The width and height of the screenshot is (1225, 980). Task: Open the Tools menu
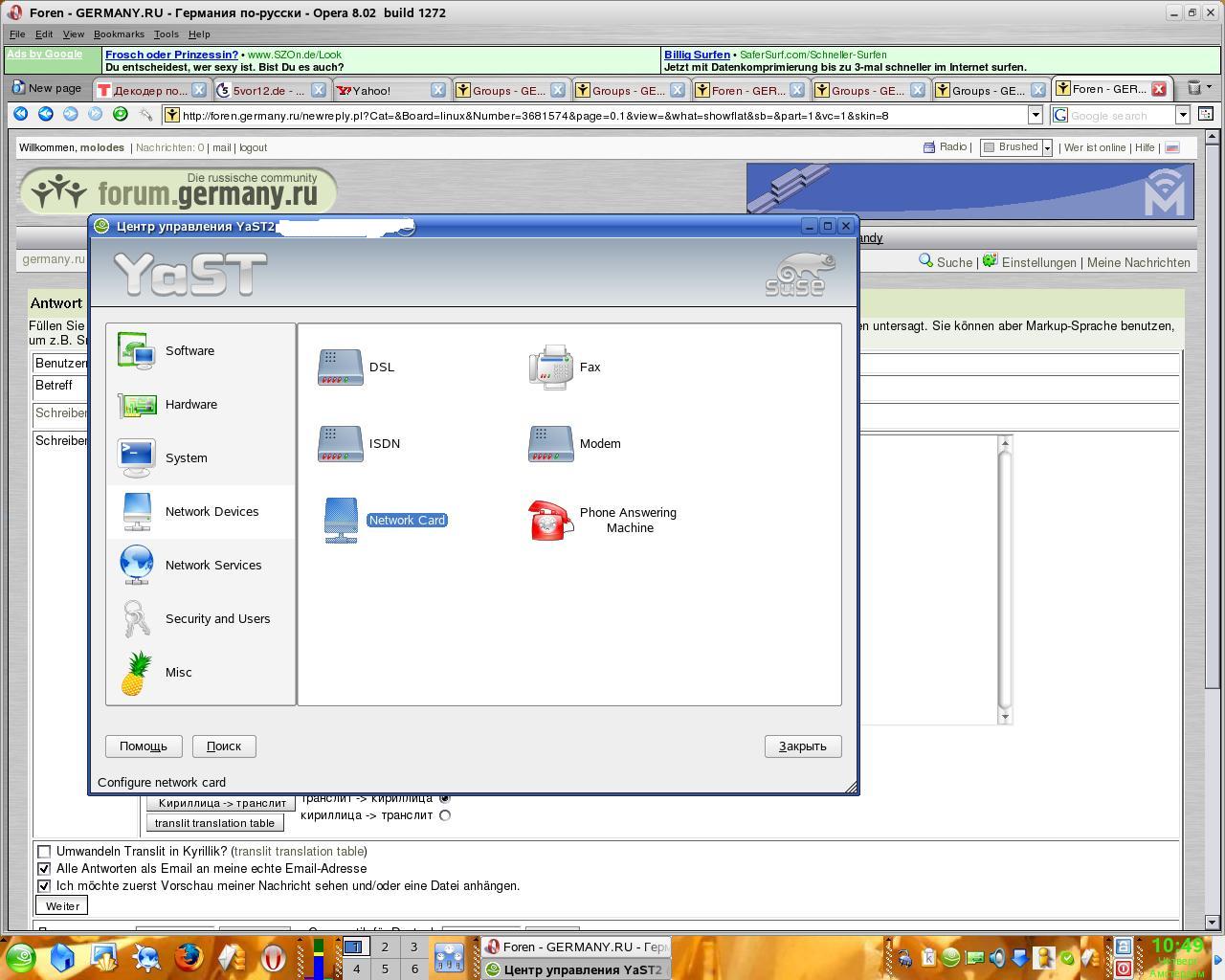click(167, 33)
